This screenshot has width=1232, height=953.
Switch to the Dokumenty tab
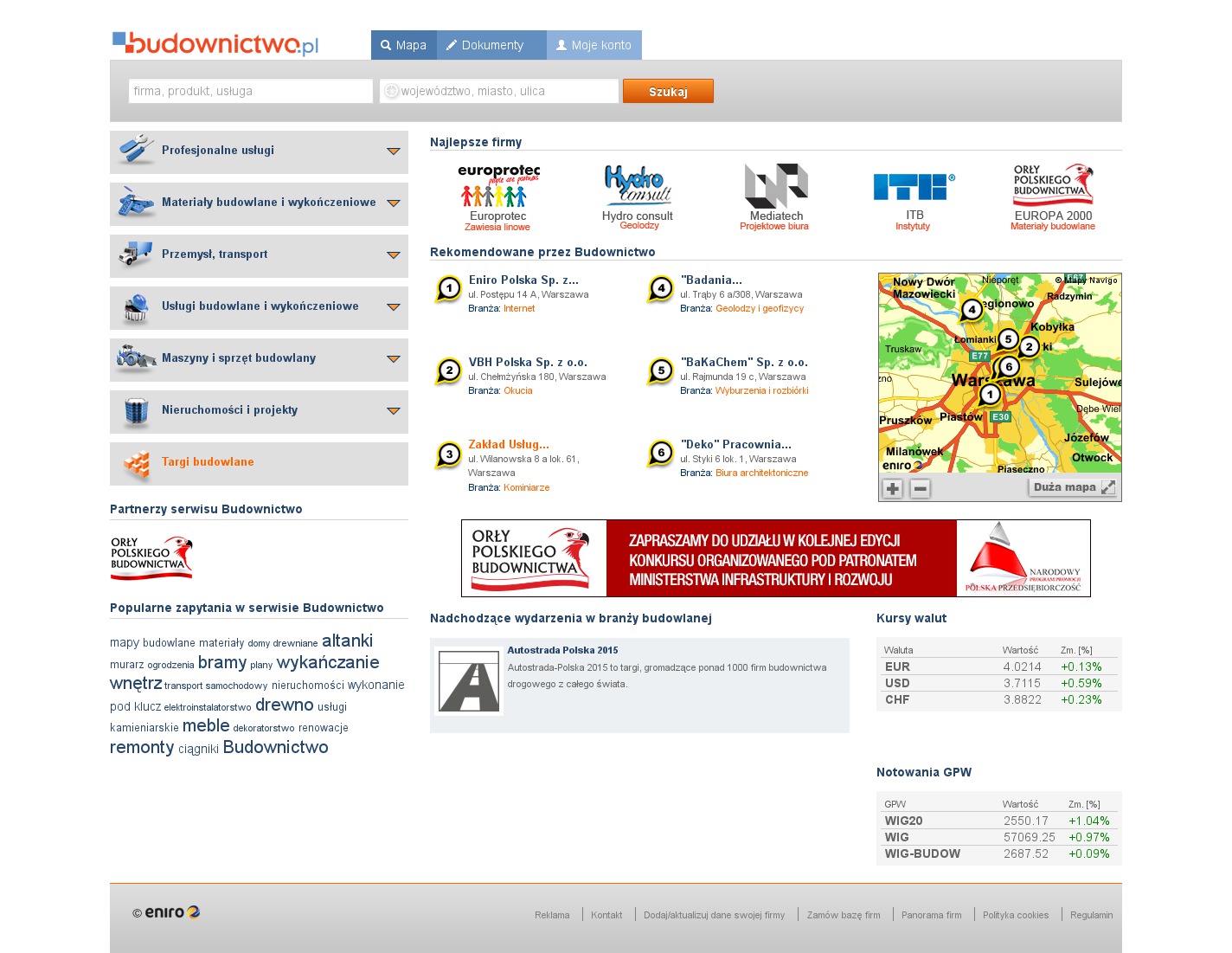click(491, 45)
